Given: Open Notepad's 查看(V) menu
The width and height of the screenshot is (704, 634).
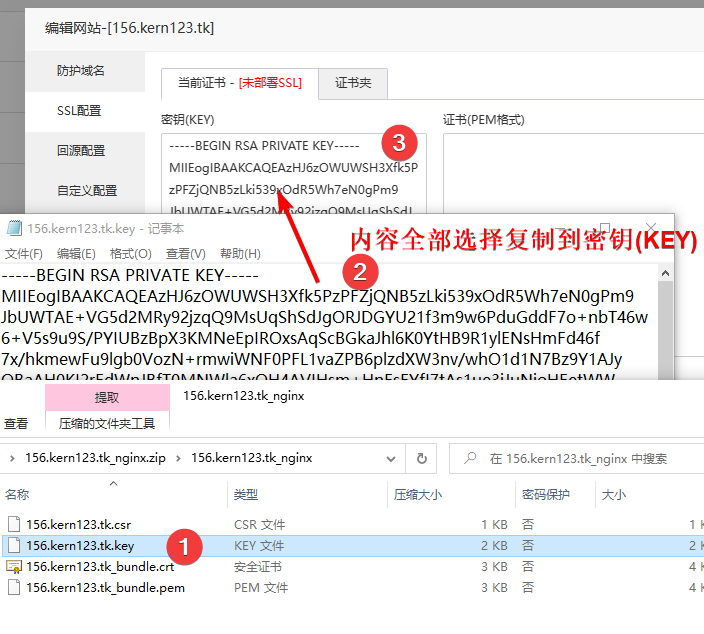Looking at the screenshot, I should point(185,254).
